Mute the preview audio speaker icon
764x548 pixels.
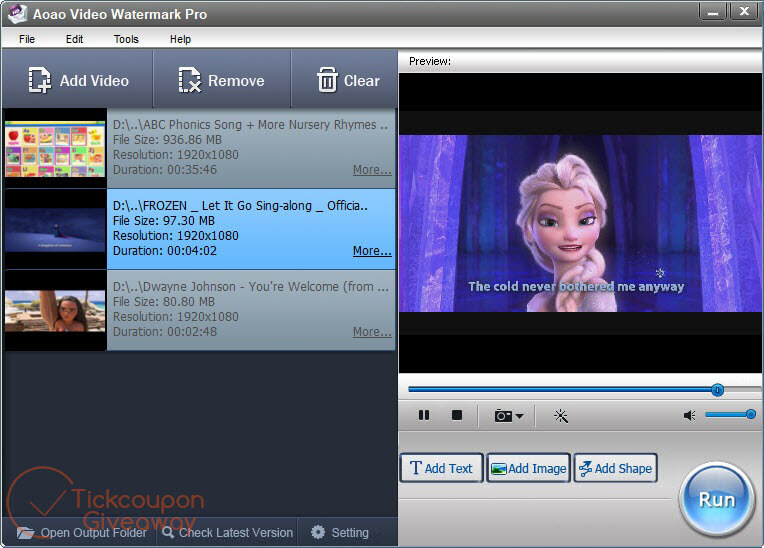(689, 416)
